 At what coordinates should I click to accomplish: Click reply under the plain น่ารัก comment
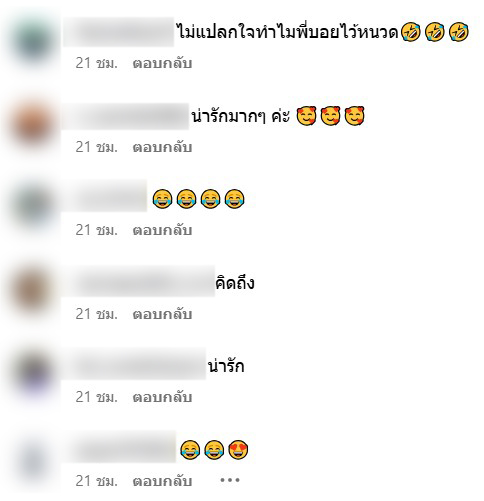pyautogui.click(x=162, y=397)
